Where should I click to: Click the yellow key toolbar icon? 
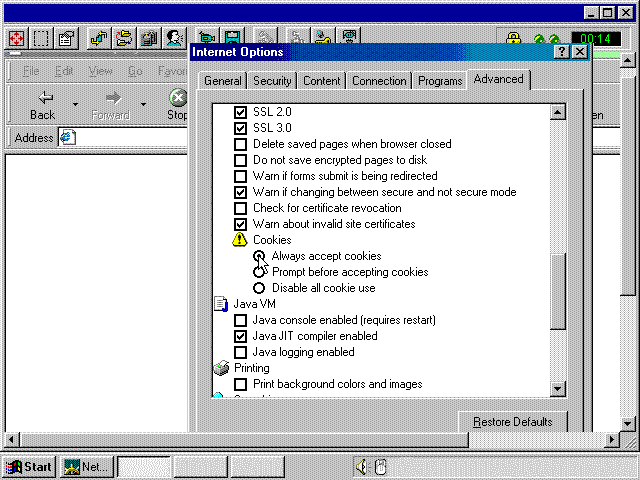click(x=323, y=37)
